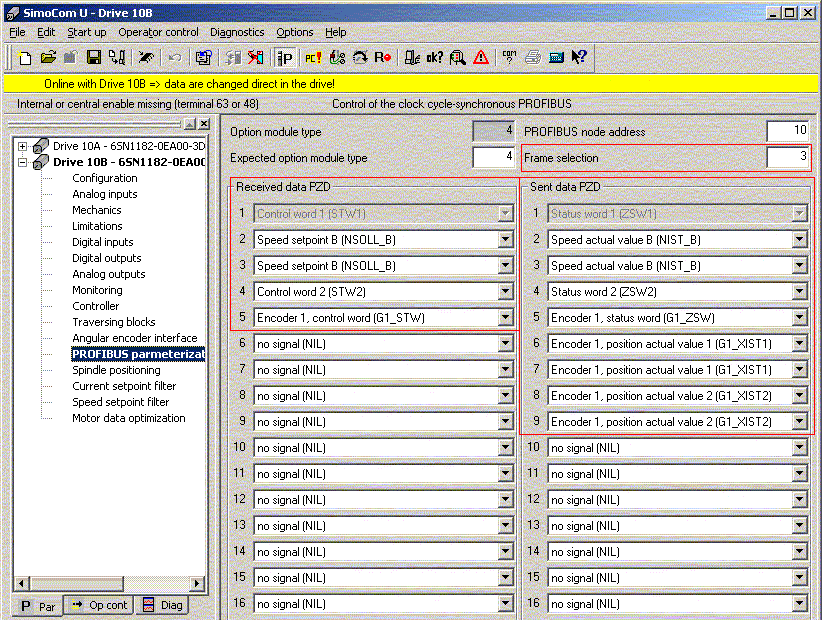Open Received PZD 6 no signal dropdown

[x=505, y=344]
